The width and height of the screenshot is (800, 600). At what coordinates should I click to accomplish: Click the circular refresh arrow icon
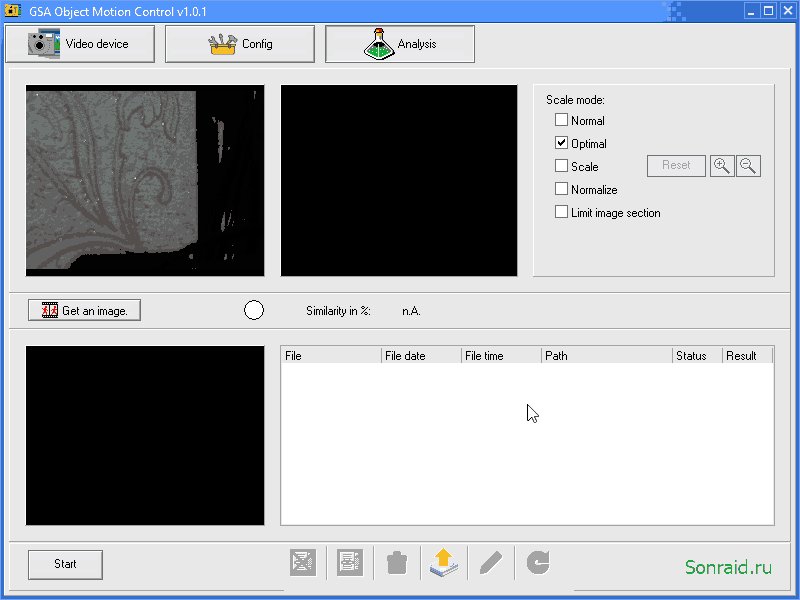point(538,563)
